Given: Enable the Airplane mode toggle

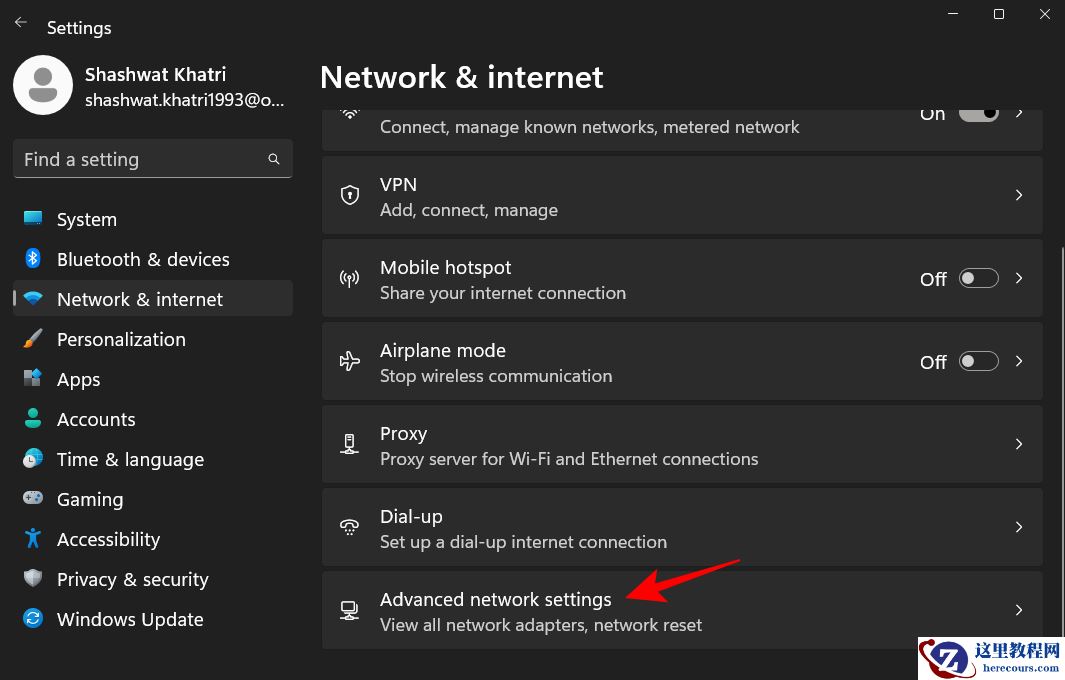Looking at the screenshot, I should (978, 362).
